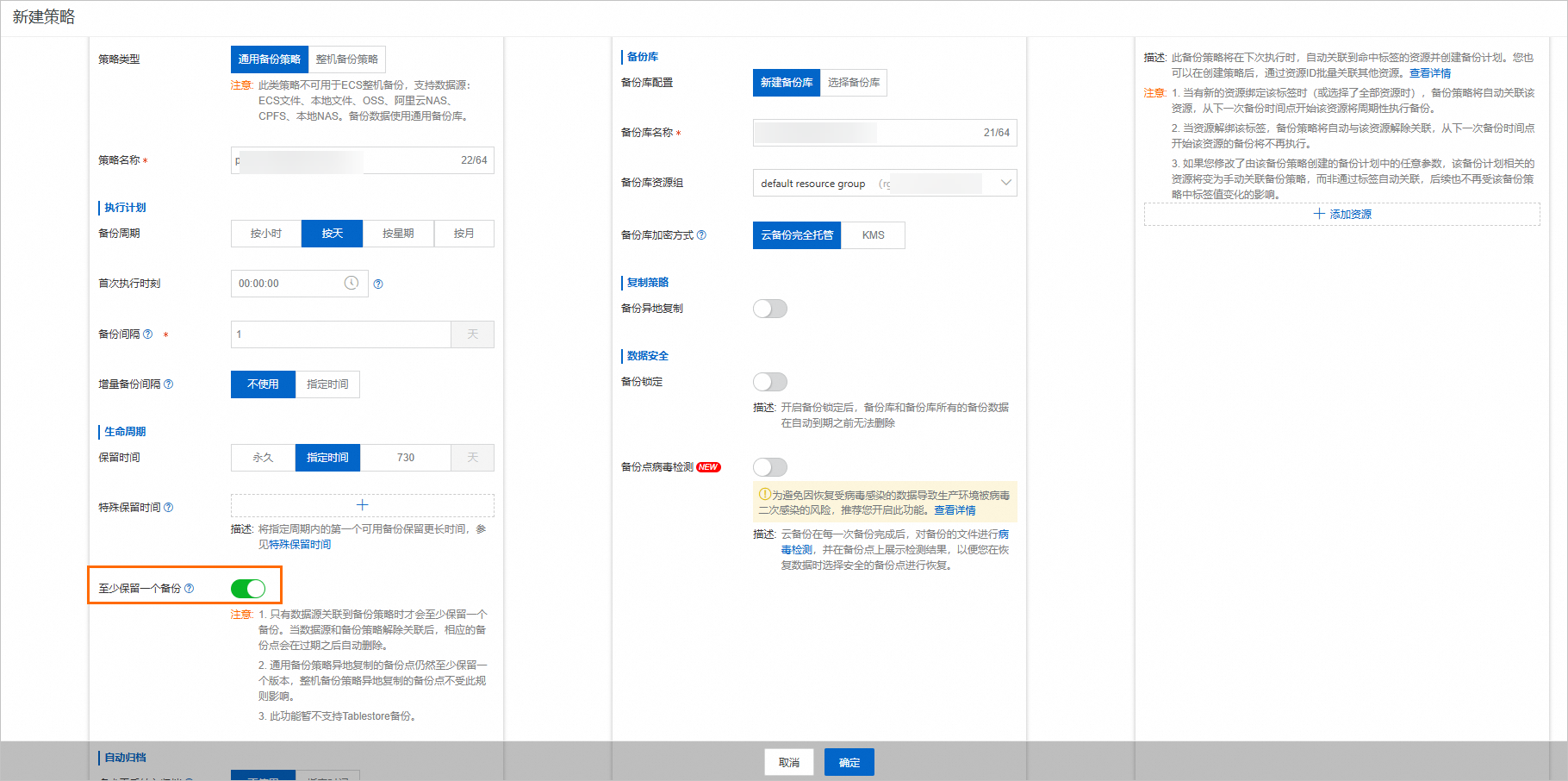1568x781 pixels.
Task: Click the 复制策略 section heading
Action: [648, 283]
